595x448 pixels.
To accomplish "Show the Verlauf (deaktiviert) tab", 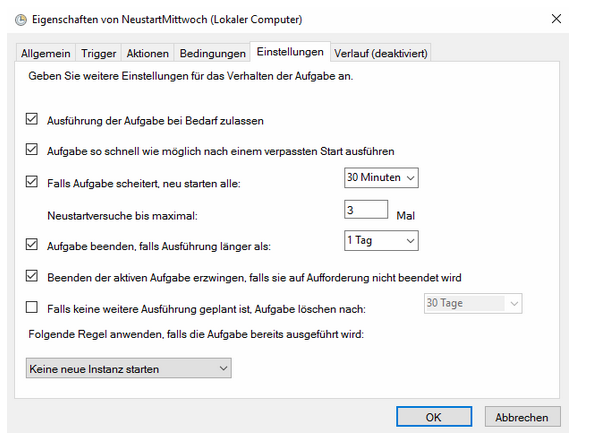I will click(381, 53).
